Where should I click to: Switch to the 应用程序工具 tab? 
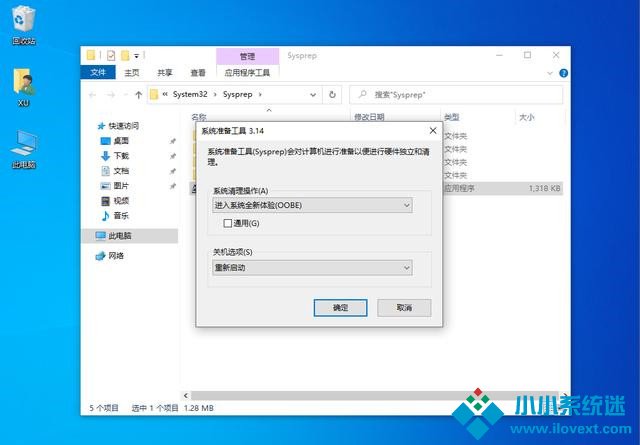(x=247, y=73)
